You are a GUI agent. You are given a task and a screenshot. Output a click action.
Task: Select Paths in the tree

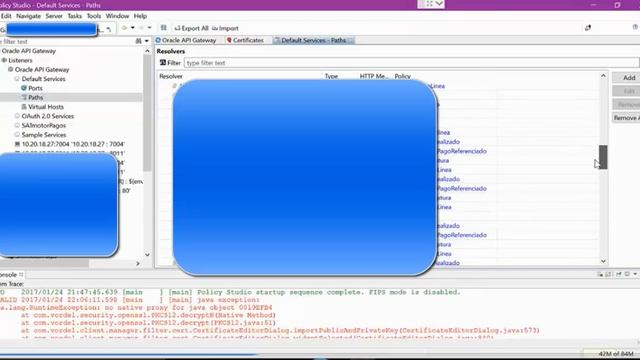click(x=36, y=98)
